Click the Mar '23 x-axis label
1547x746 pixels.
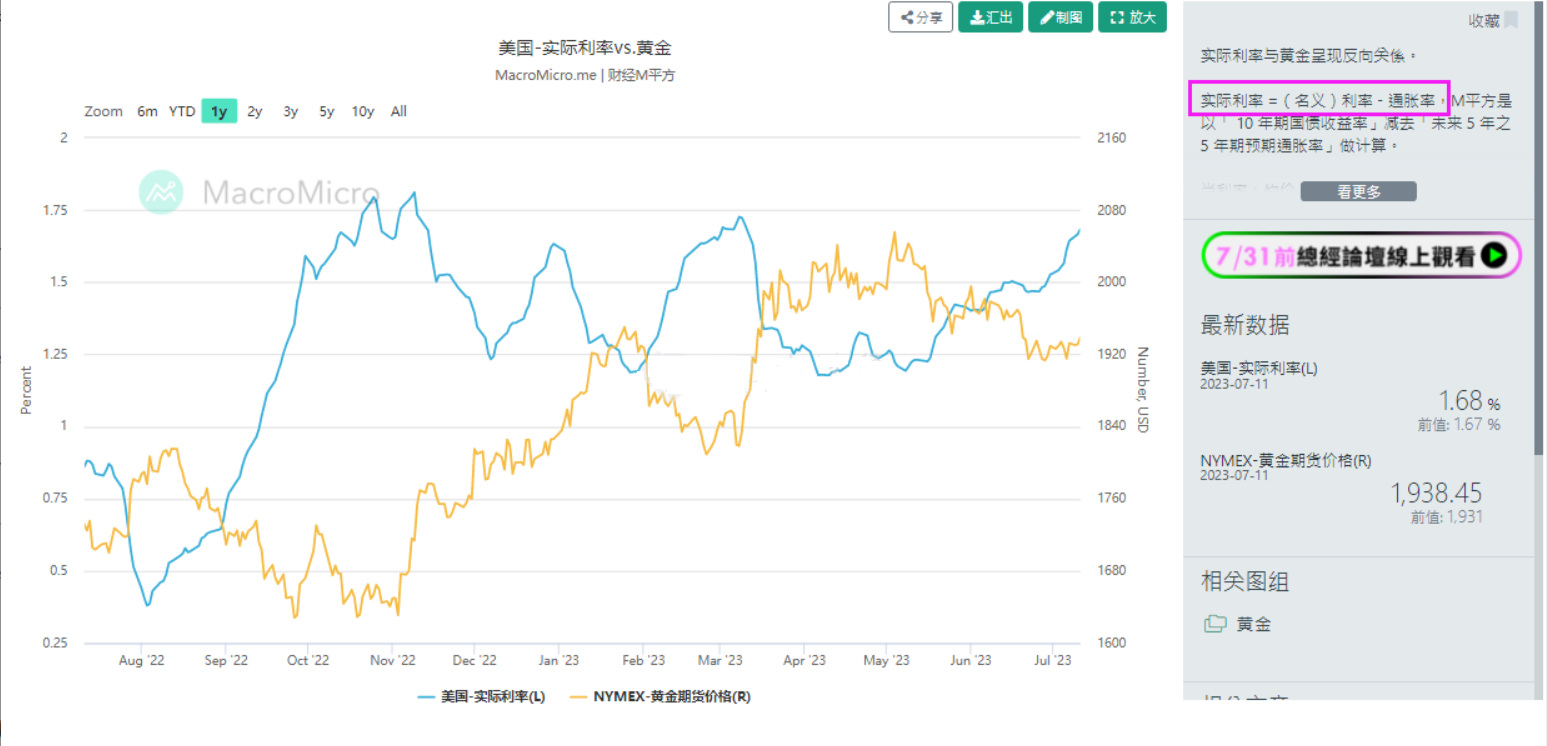tap(719, 660)
